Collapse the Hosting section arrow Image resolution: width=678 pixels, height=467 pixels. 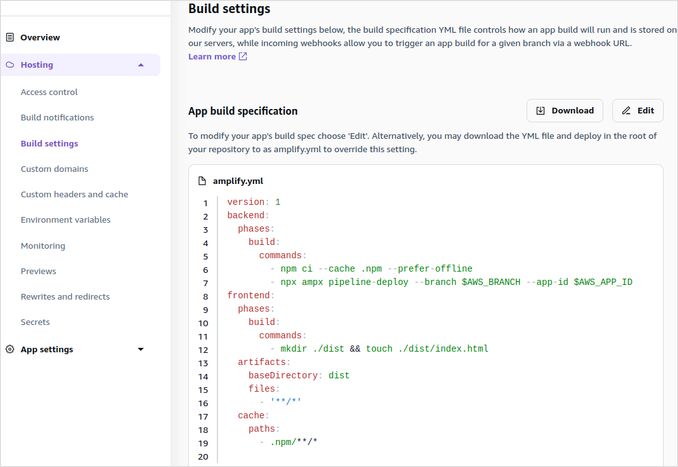click(x=141, y=65)
